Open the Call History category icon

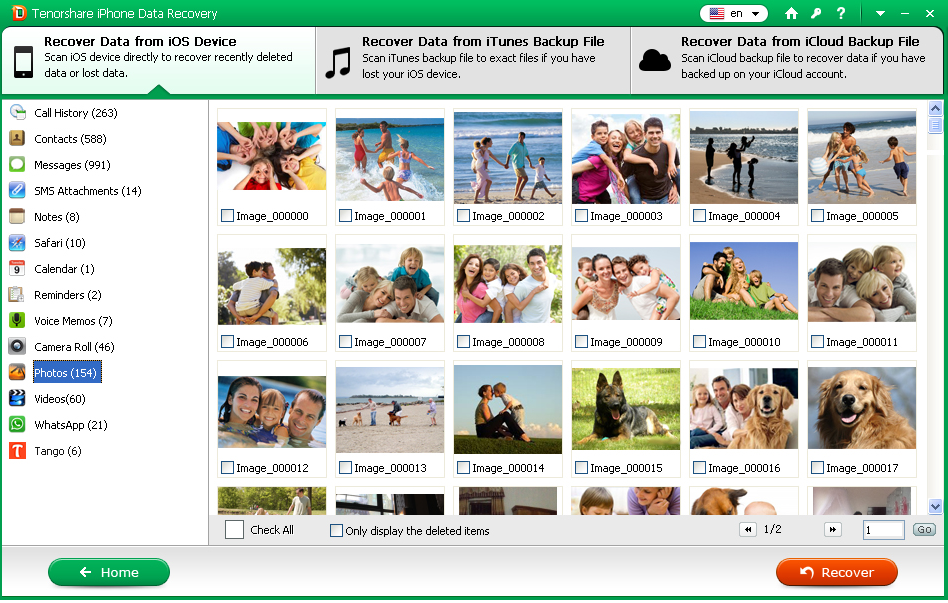(x=17, y=112)
